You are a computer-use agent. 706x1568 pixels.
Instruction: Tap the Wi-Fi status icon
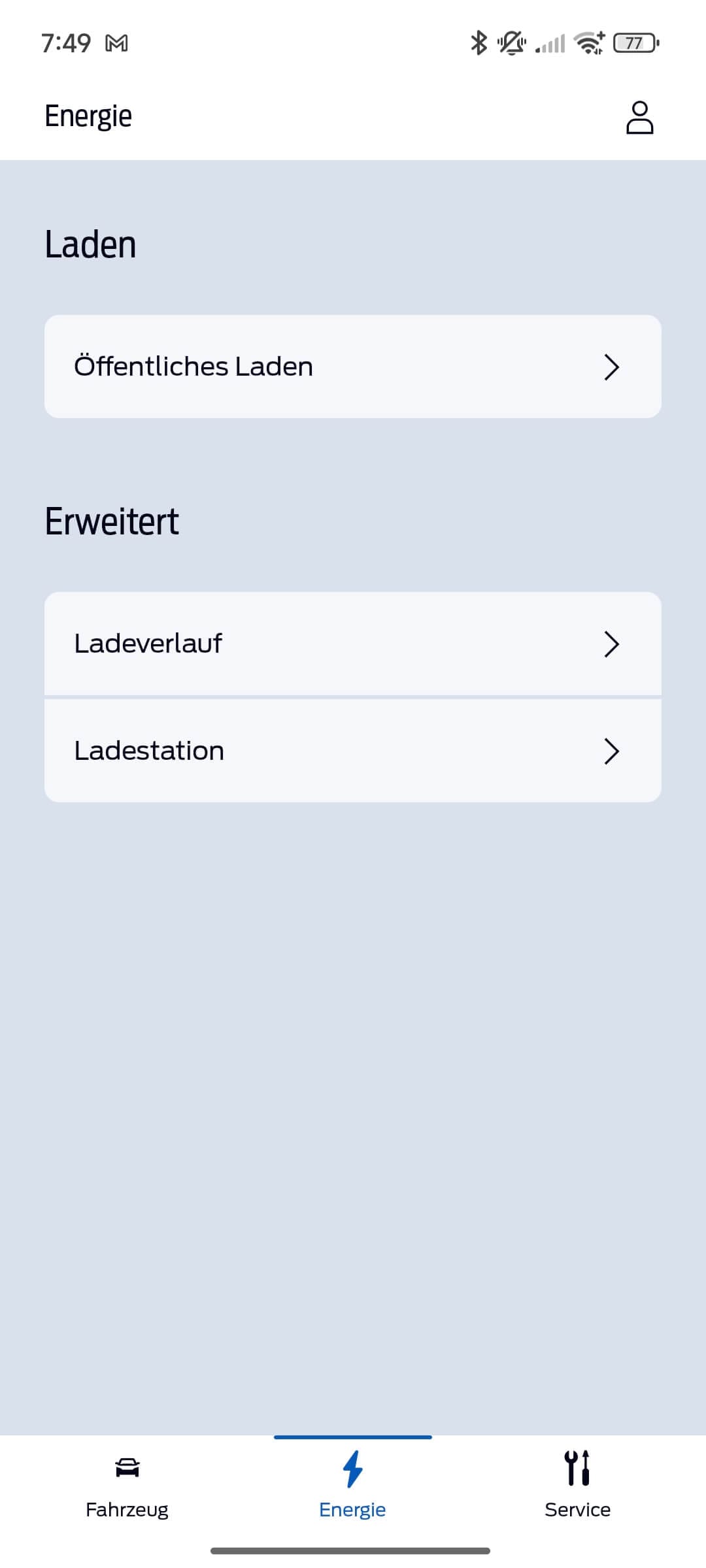coord(589,43)
